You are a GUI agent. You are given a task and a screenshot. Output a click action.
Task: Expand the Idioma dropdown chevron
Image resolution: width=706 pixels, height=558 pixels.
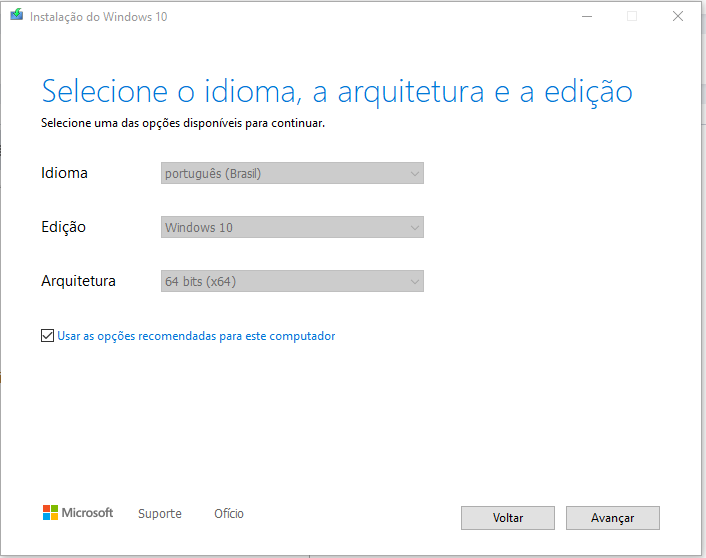point(415,173)
